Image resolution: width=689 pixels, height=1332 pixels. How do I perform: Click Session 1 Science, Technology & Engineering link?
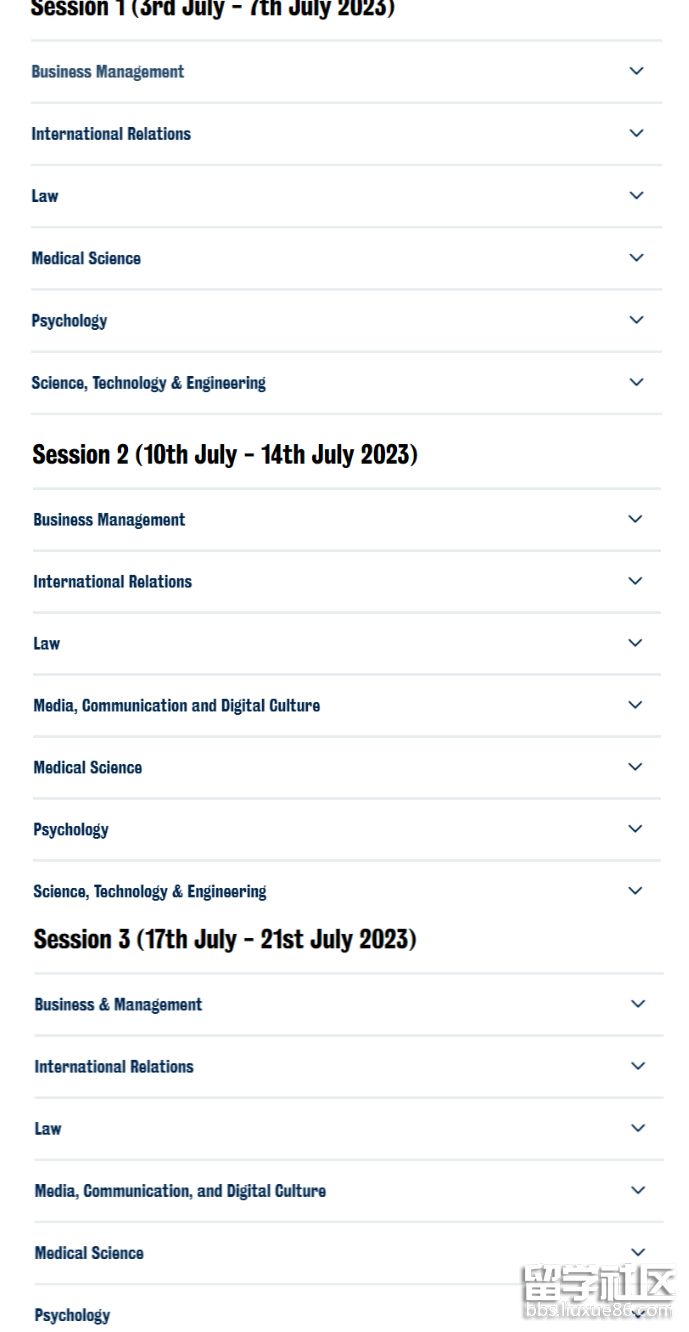[x=148, y=383]
